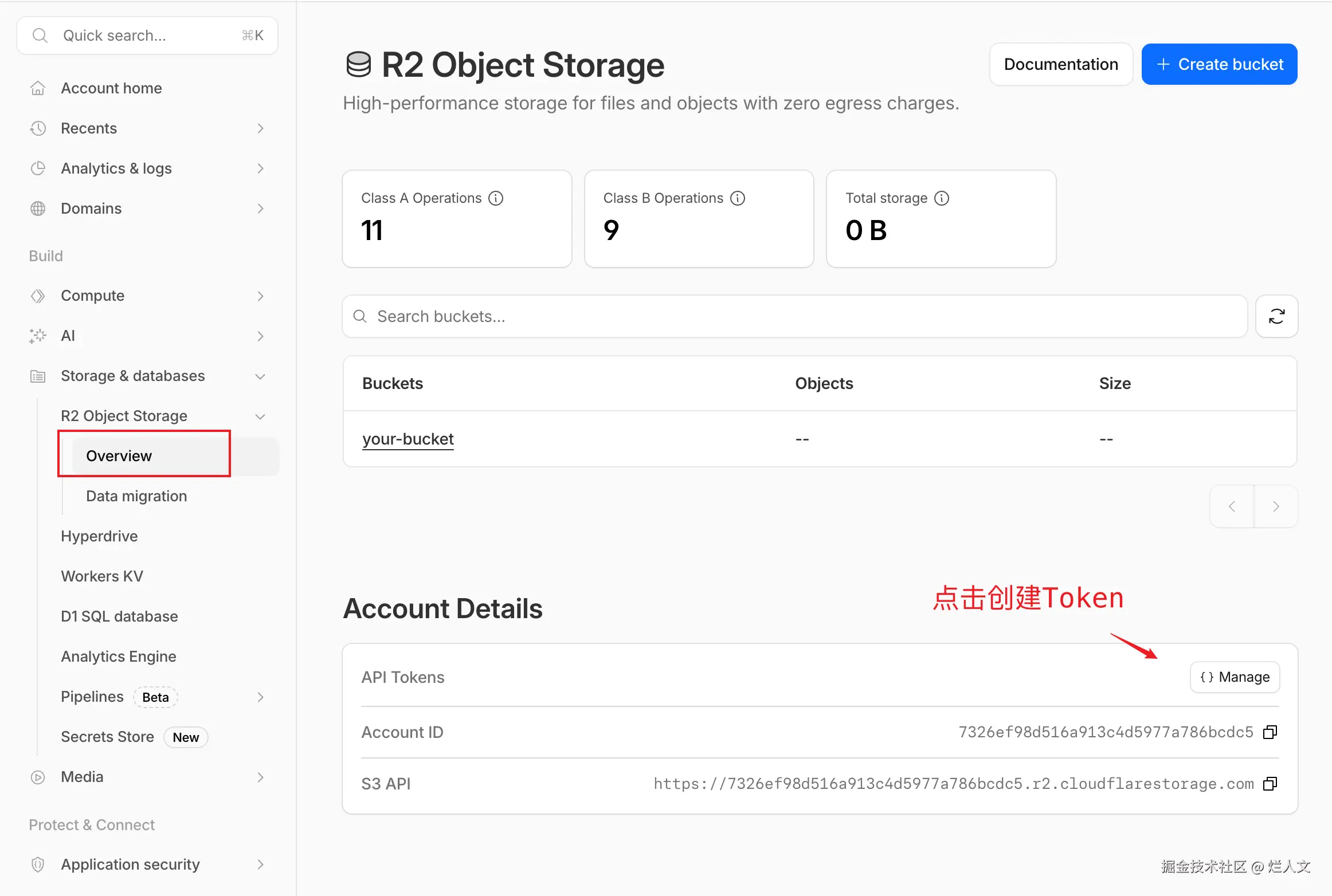Open the your-bucket link
Viewport: 1332px width, 896px height.
408,439
